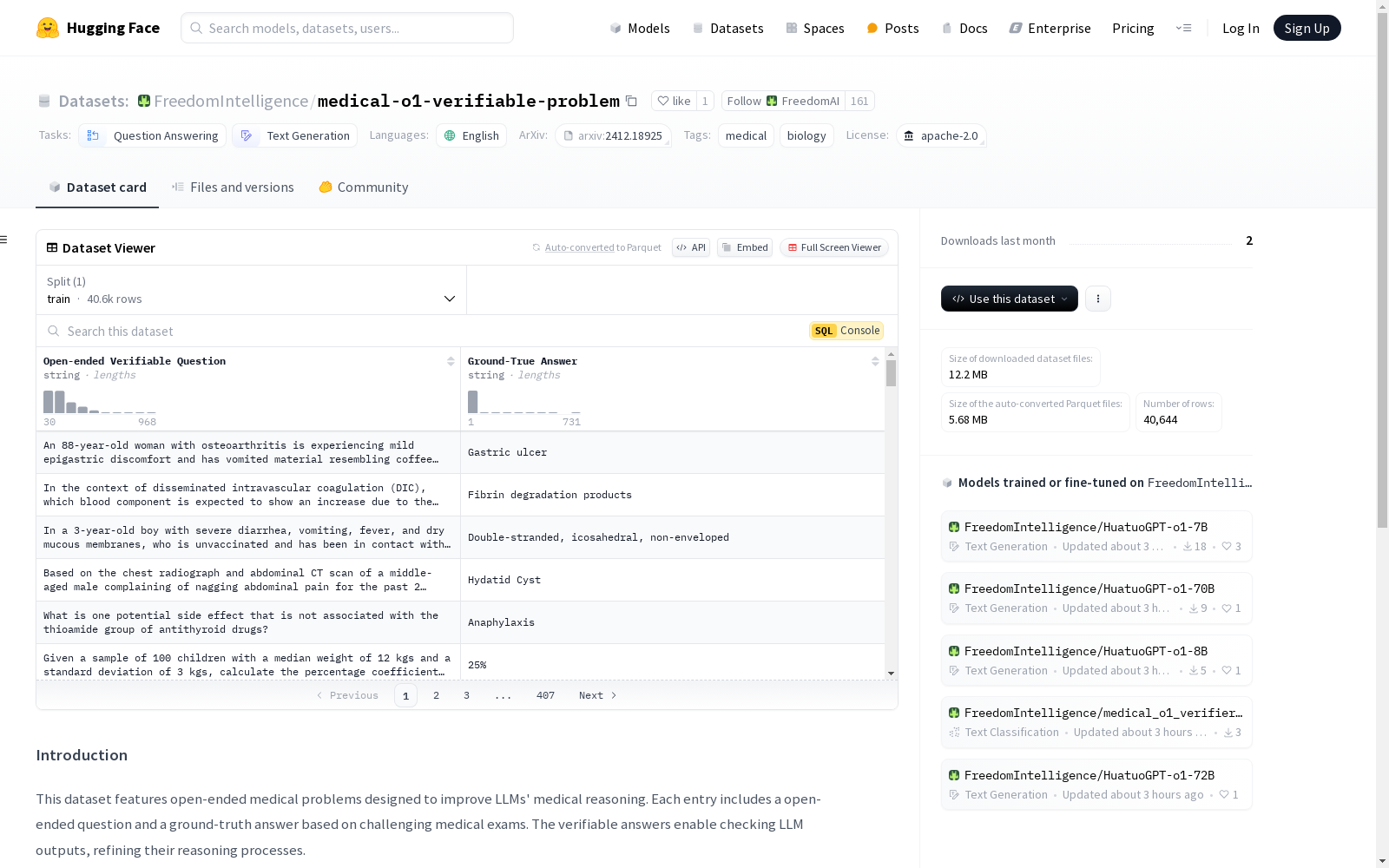The width and height of the screenshot is (1389, 868).
Task: Select the 'Hydatid Cyst' answer cell
Action: [673, 580]
